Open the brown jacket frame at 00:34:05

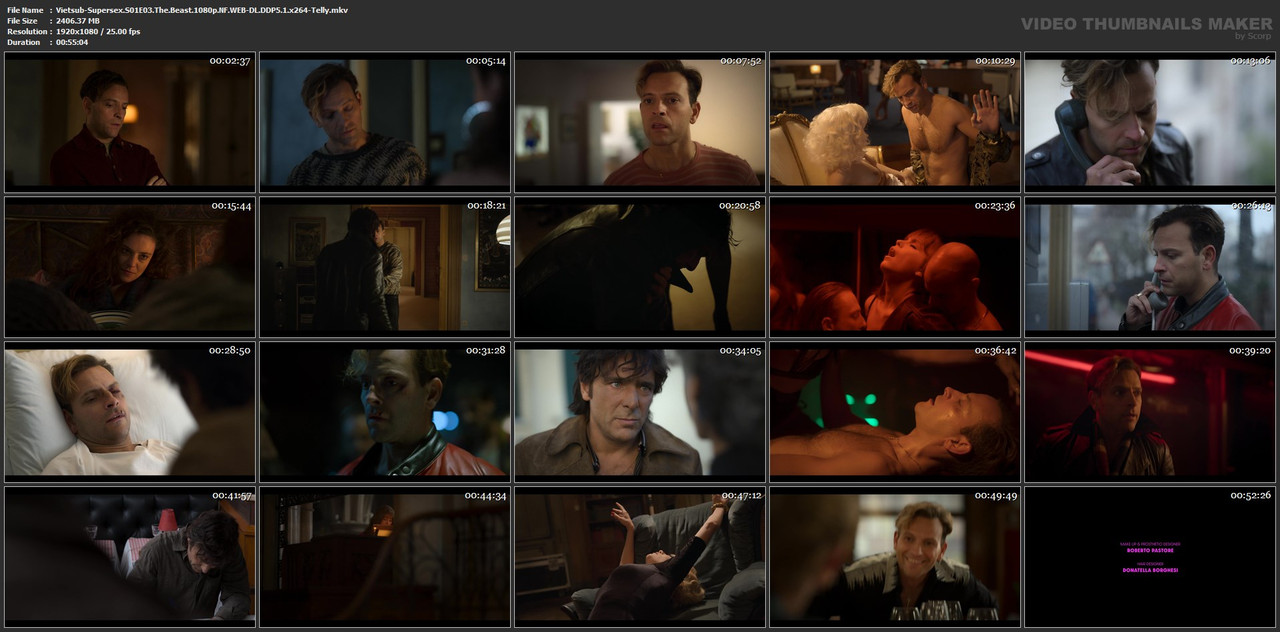[x=640, y=411]
